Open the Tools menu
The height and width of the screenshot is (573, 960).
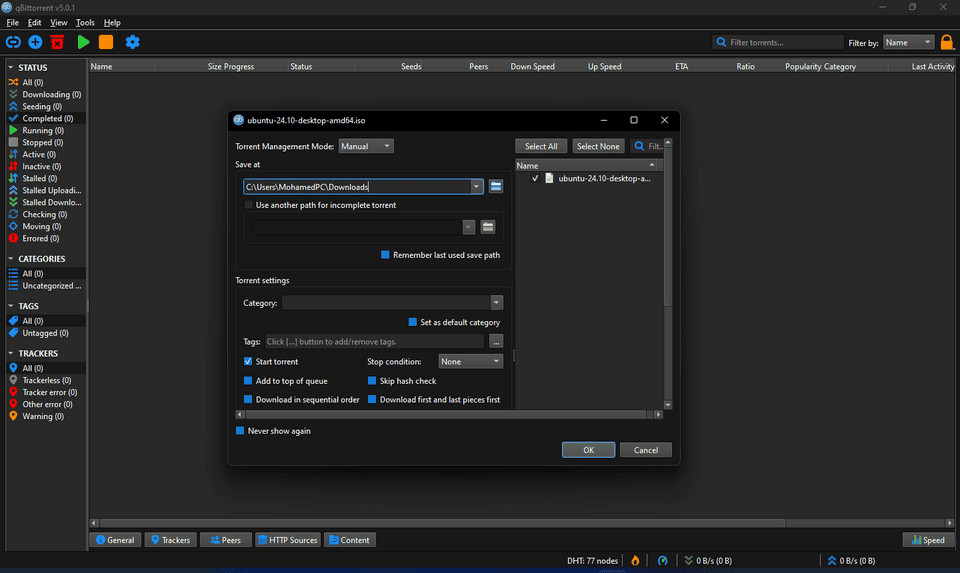(x=85, y=23)
